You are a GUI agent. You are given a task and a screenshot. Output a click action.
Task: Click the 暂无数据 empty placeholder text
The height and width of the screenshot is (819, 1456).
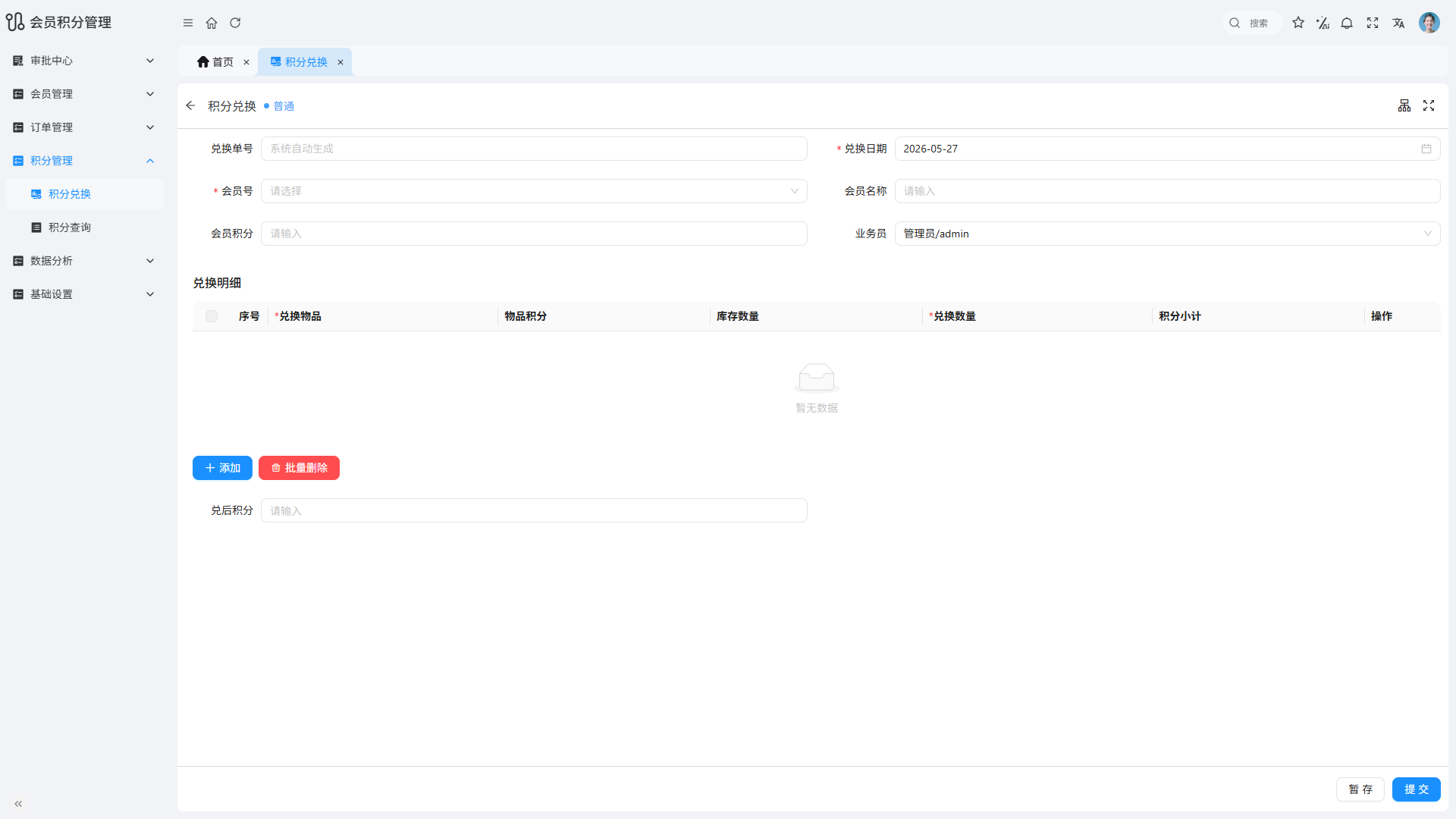click(x=817, y=408)
